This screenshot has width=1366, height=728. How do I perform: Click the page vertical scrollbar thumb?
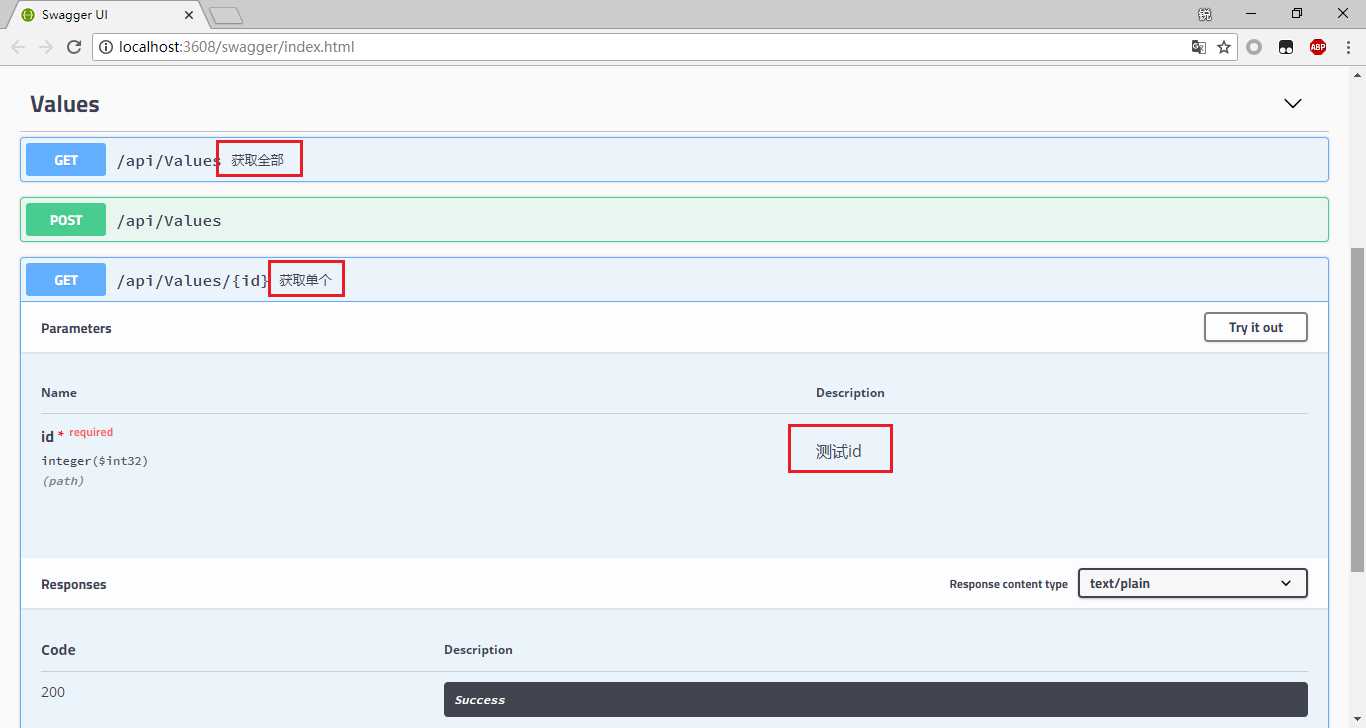point(1357,408)
